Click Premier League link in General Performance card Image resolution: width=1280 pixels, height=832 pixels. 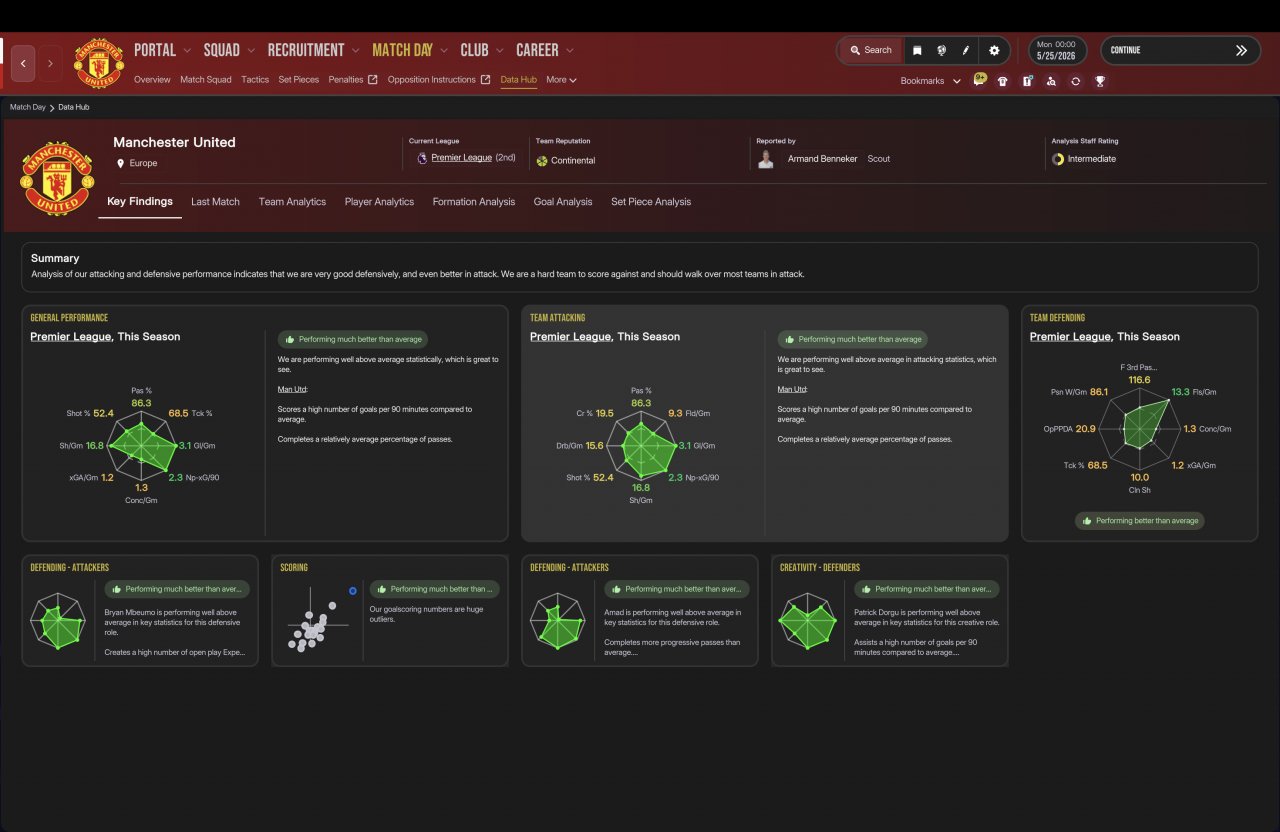(x=71, y=337)
